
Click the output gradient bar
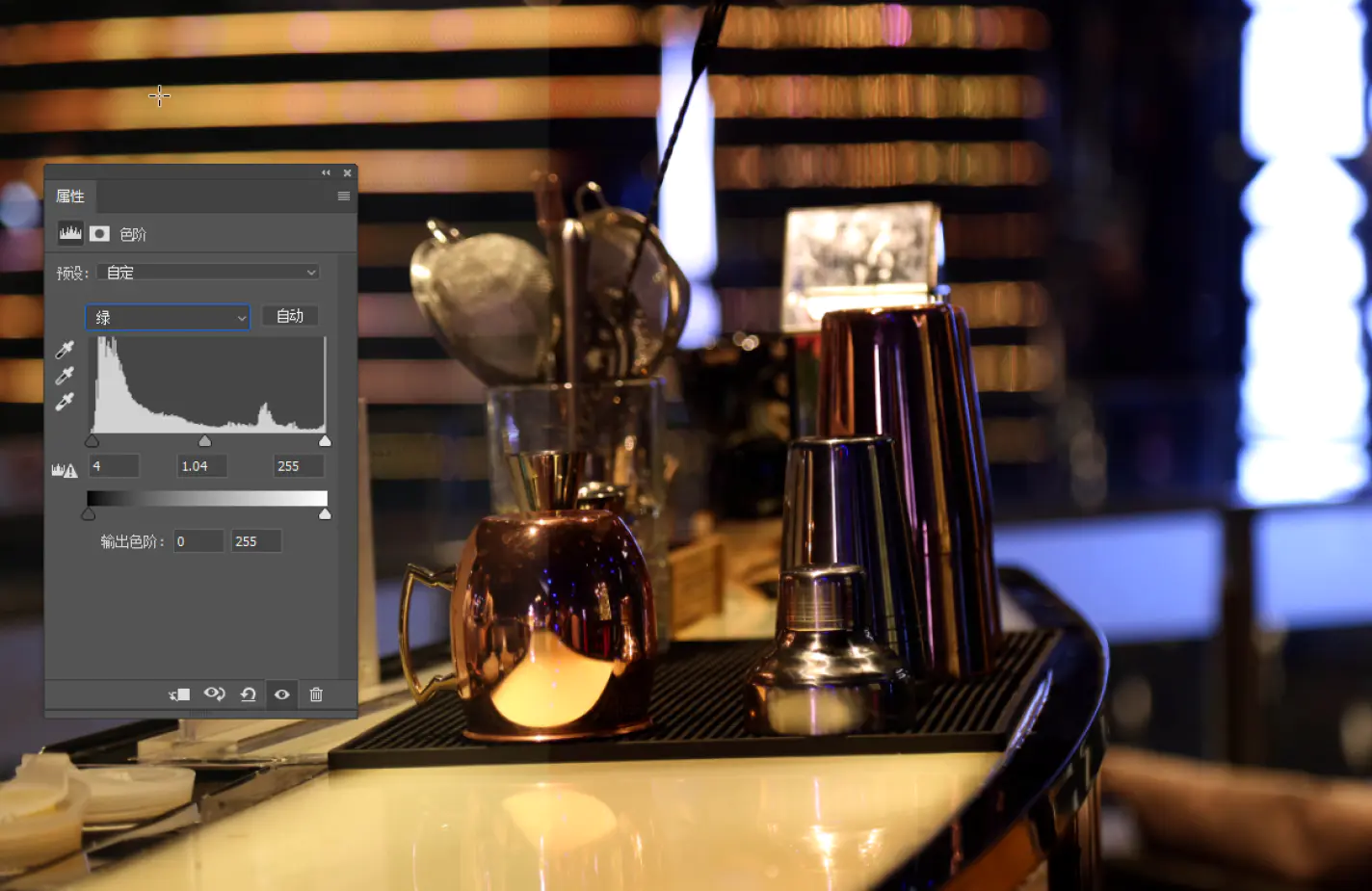[207, 498]
